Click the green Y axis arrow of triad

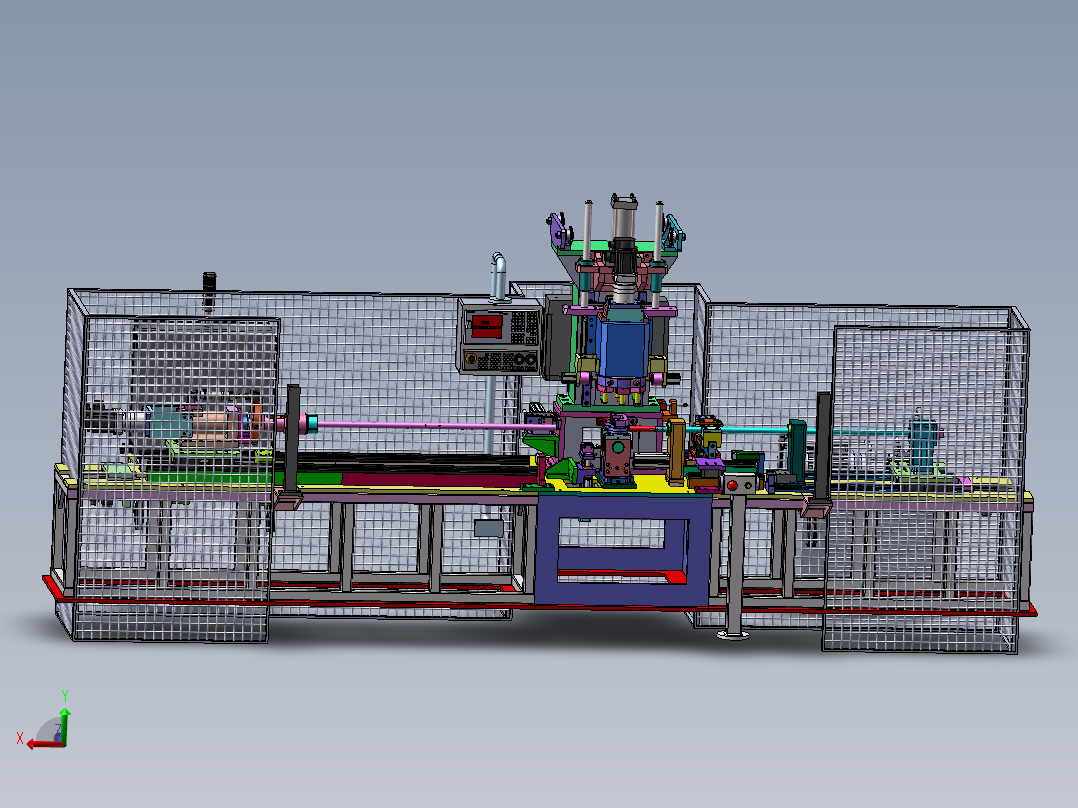point(64,726)
